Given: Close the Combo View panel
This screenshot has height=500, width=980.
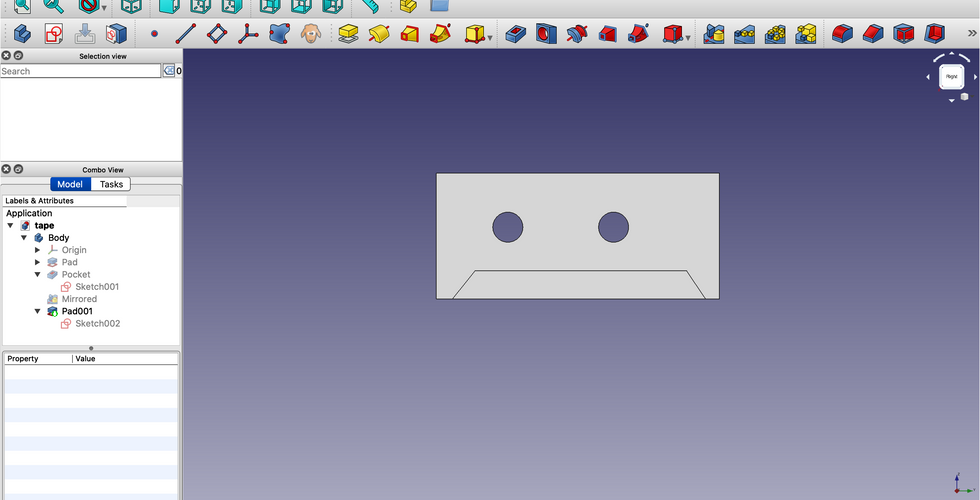Looking at the screenshot, I should click(6, 169).
